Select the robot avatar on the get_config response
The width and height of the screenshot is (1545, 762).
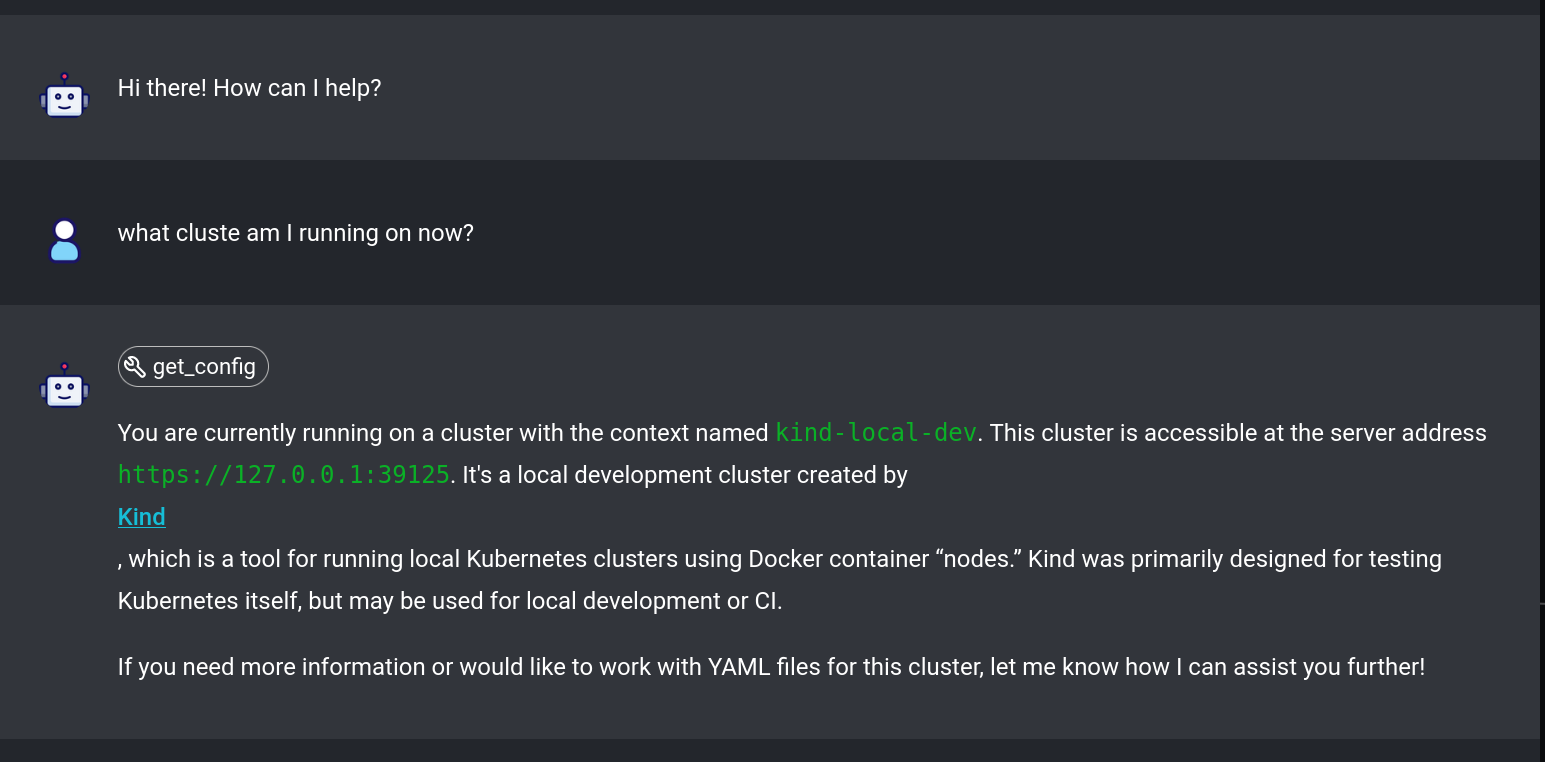[x=64, y=388]
